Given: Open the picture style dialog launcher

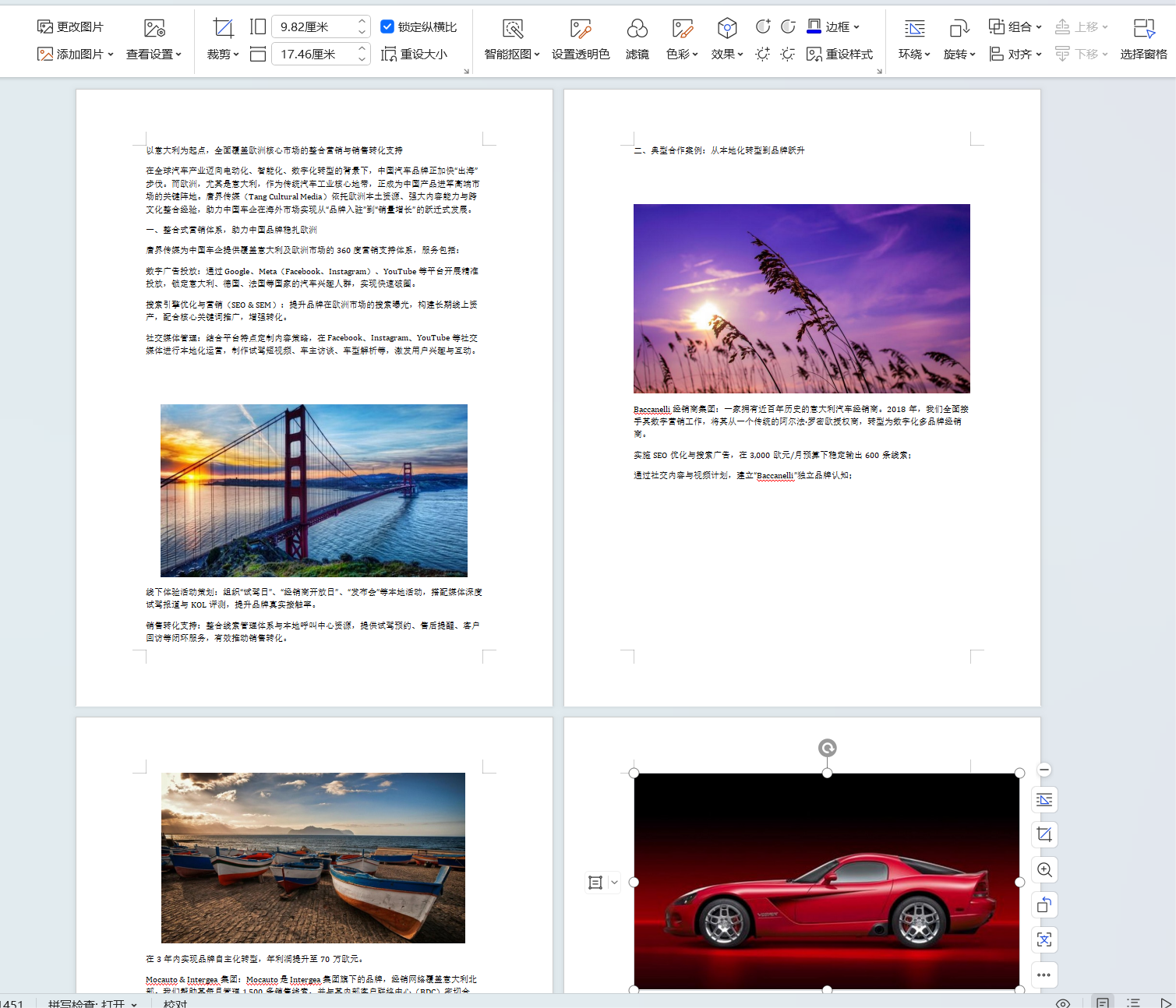Looking at the screenshot, I should [879, 71].
